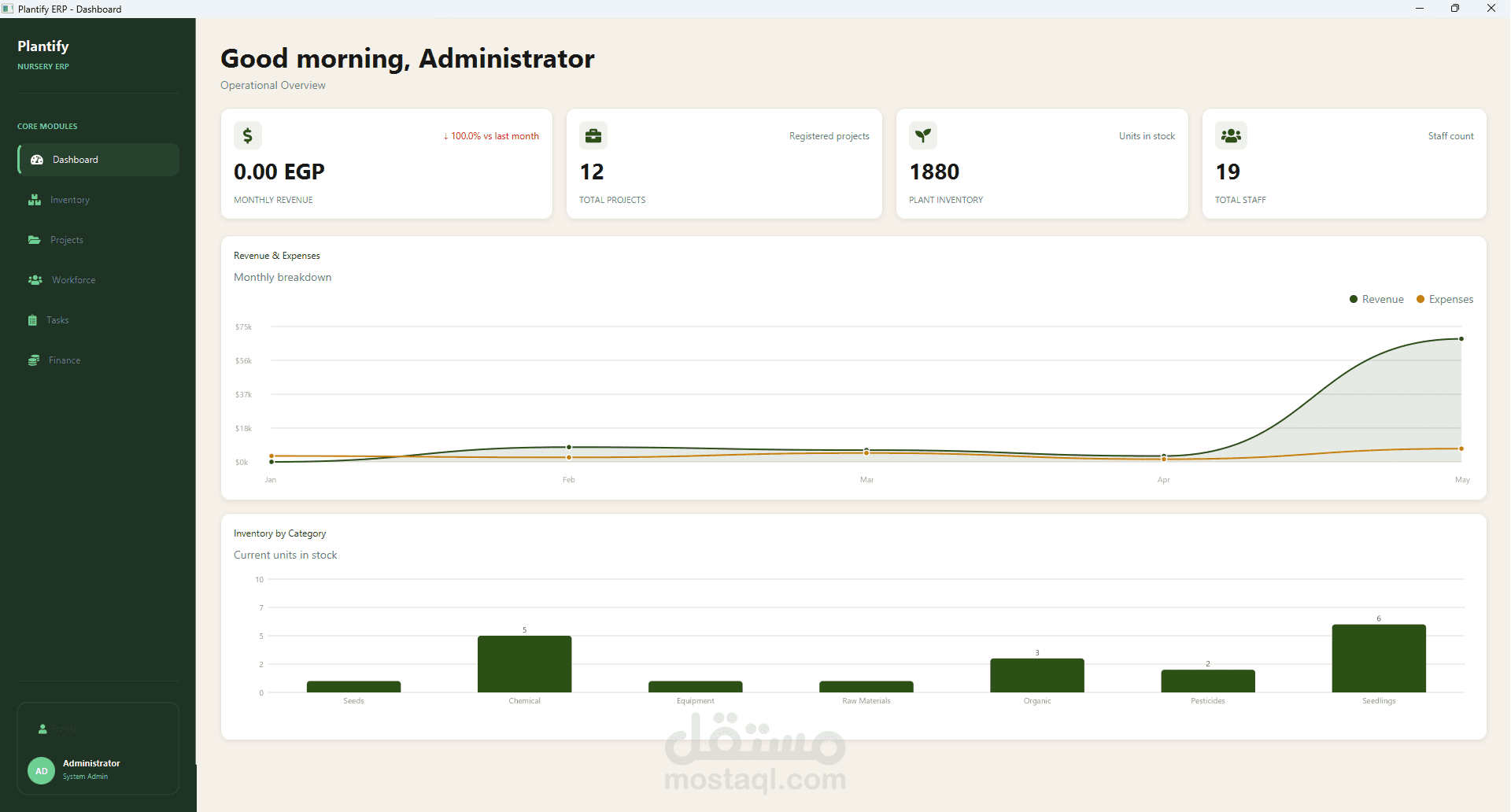Click the Plantify logo text in sidebar
Image resolution: width=1511 pixels, height=812 pixels.
tap(43, 46)
